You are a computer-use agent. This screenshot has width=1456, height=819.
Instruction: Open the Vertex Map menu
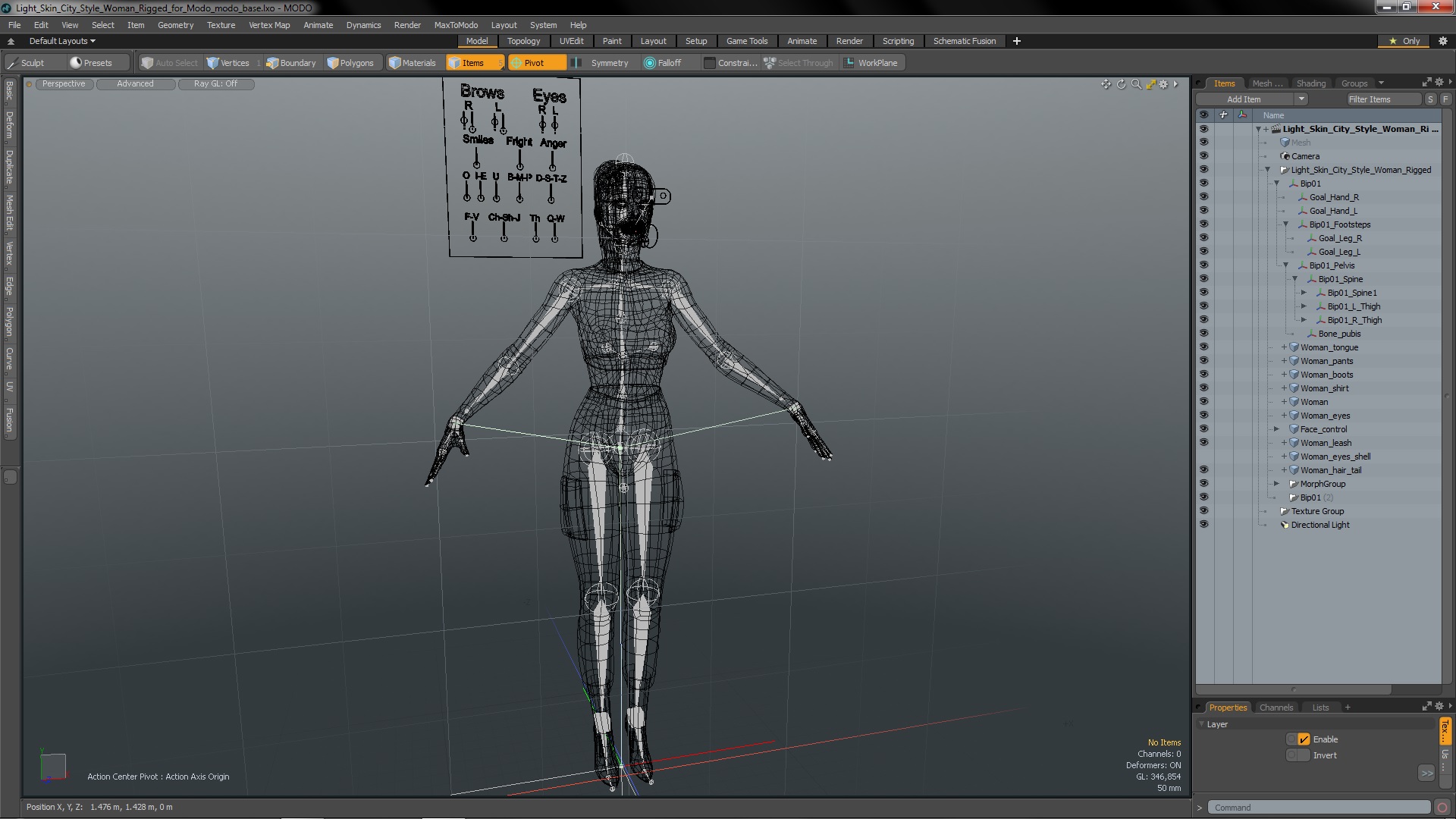click(269, 25)
